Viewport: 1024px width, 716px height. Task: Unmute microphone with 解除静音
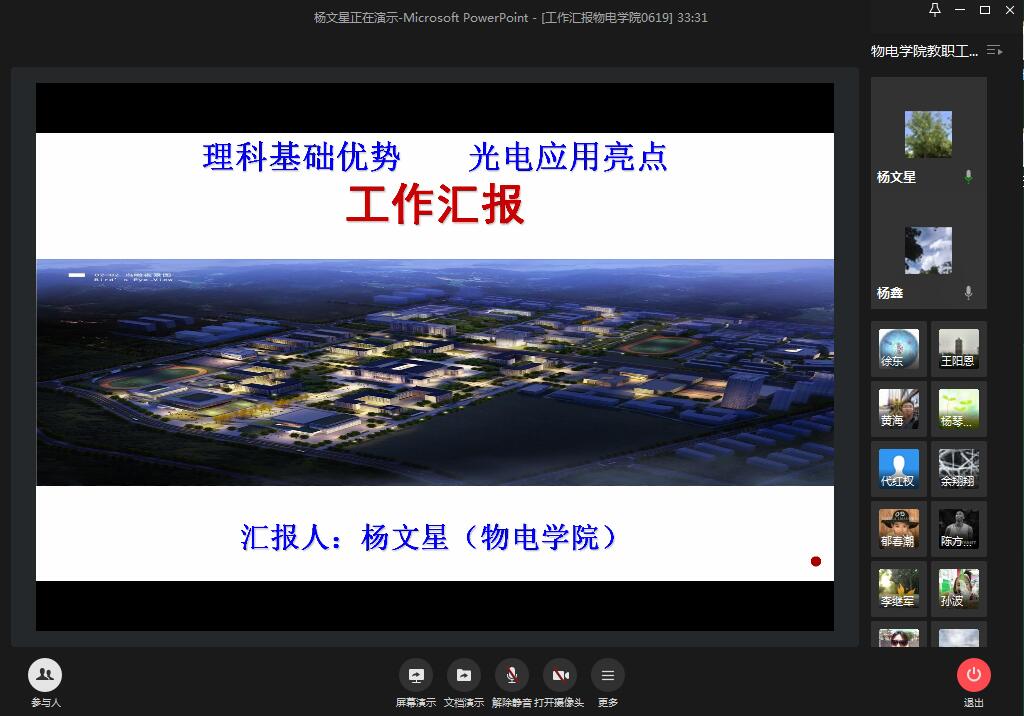pyautogui.click(x=511, y=676)
